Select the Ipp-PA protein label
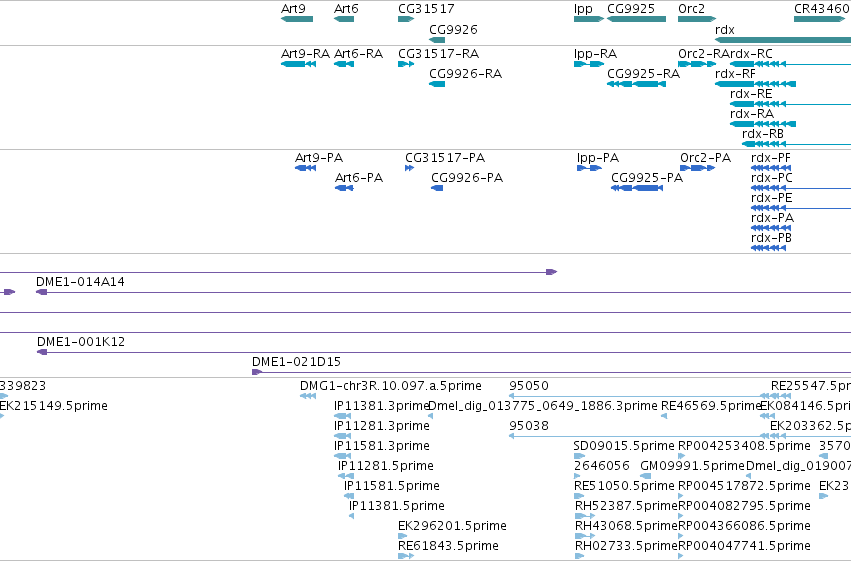The image size is (851, 561). (x=598, y=158)
